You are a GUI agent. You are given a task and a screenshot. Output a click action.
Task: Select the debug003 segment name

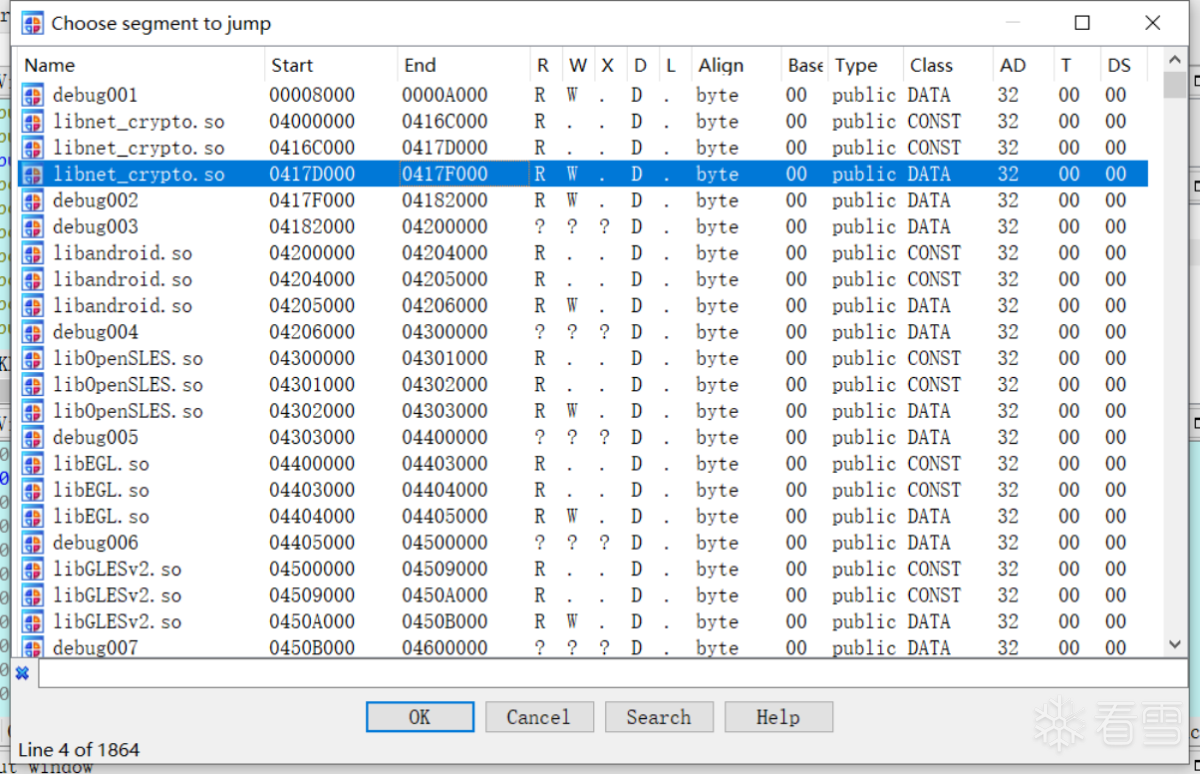95,227
